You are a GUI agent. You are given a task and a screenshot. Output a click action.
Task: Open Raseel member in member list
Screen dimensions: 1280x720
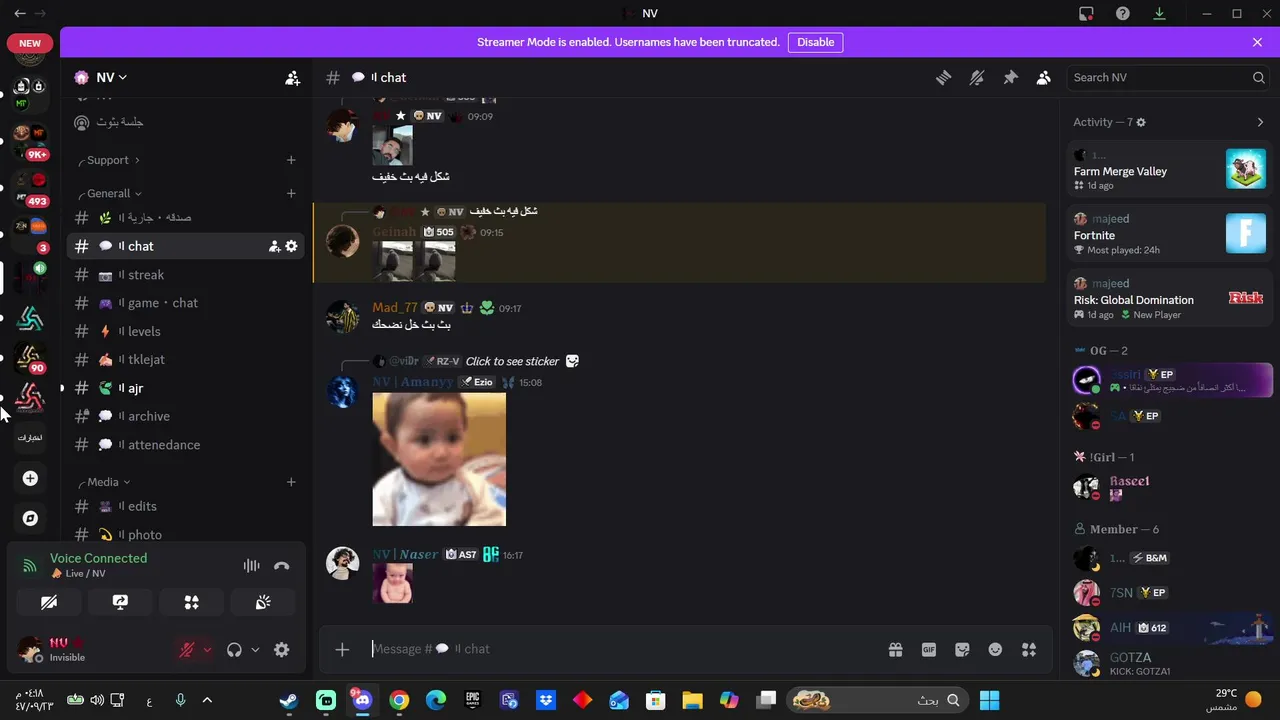point(1170,487)
